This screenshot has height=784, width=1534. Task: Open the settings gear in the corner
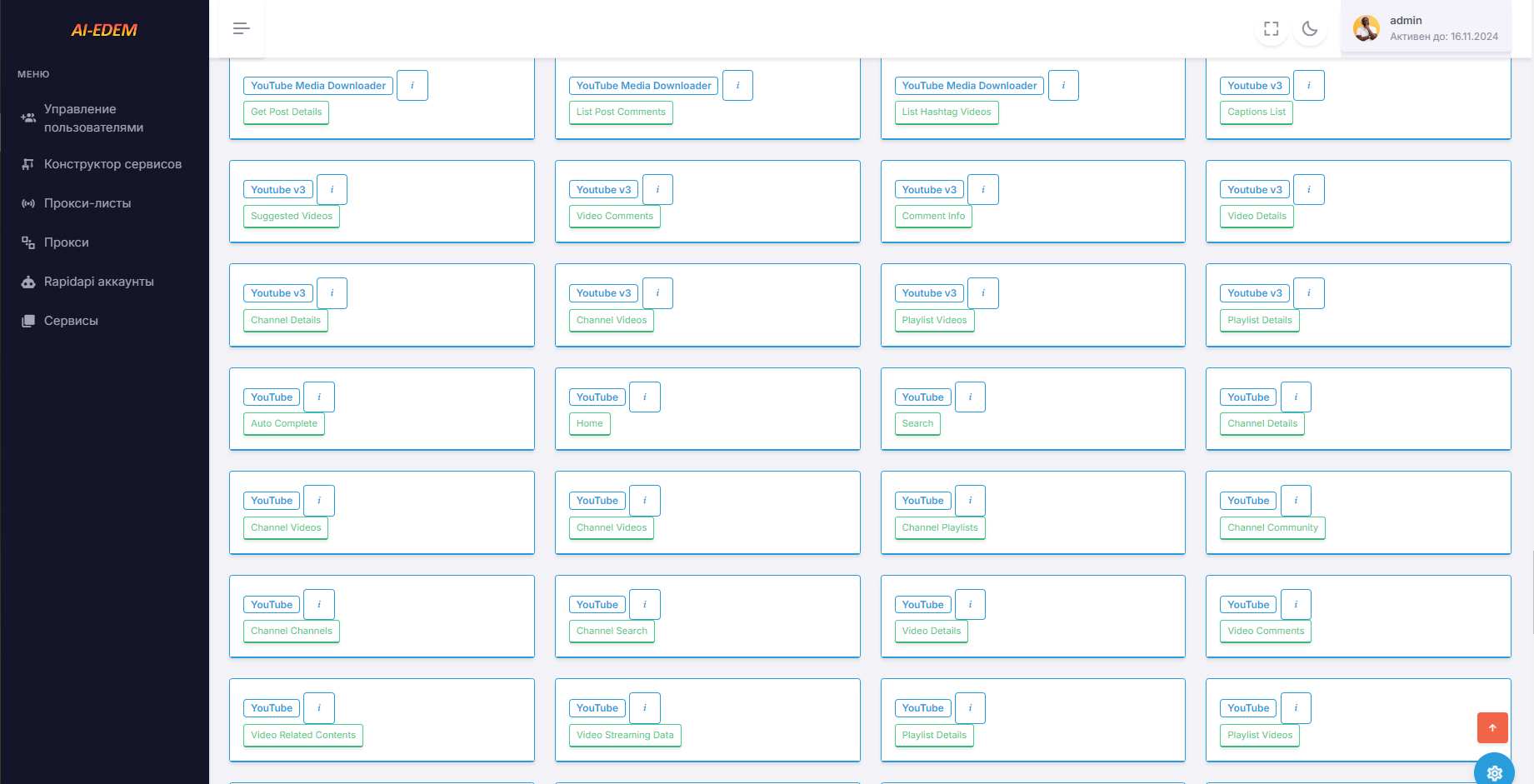coord(1494,772)
